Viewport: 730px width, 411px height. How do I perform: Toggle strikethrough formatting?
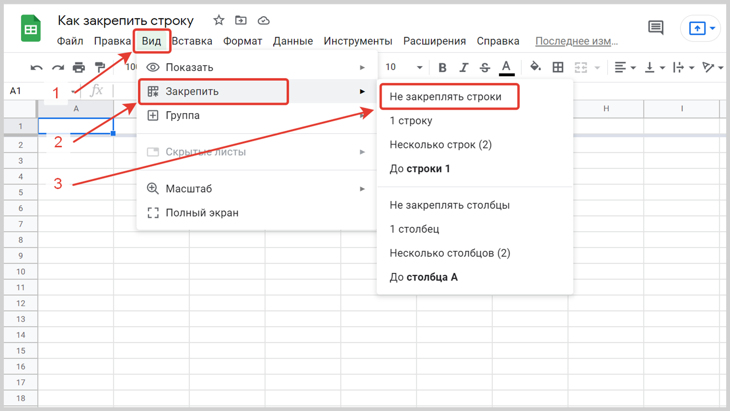click(x=485, y=67)
